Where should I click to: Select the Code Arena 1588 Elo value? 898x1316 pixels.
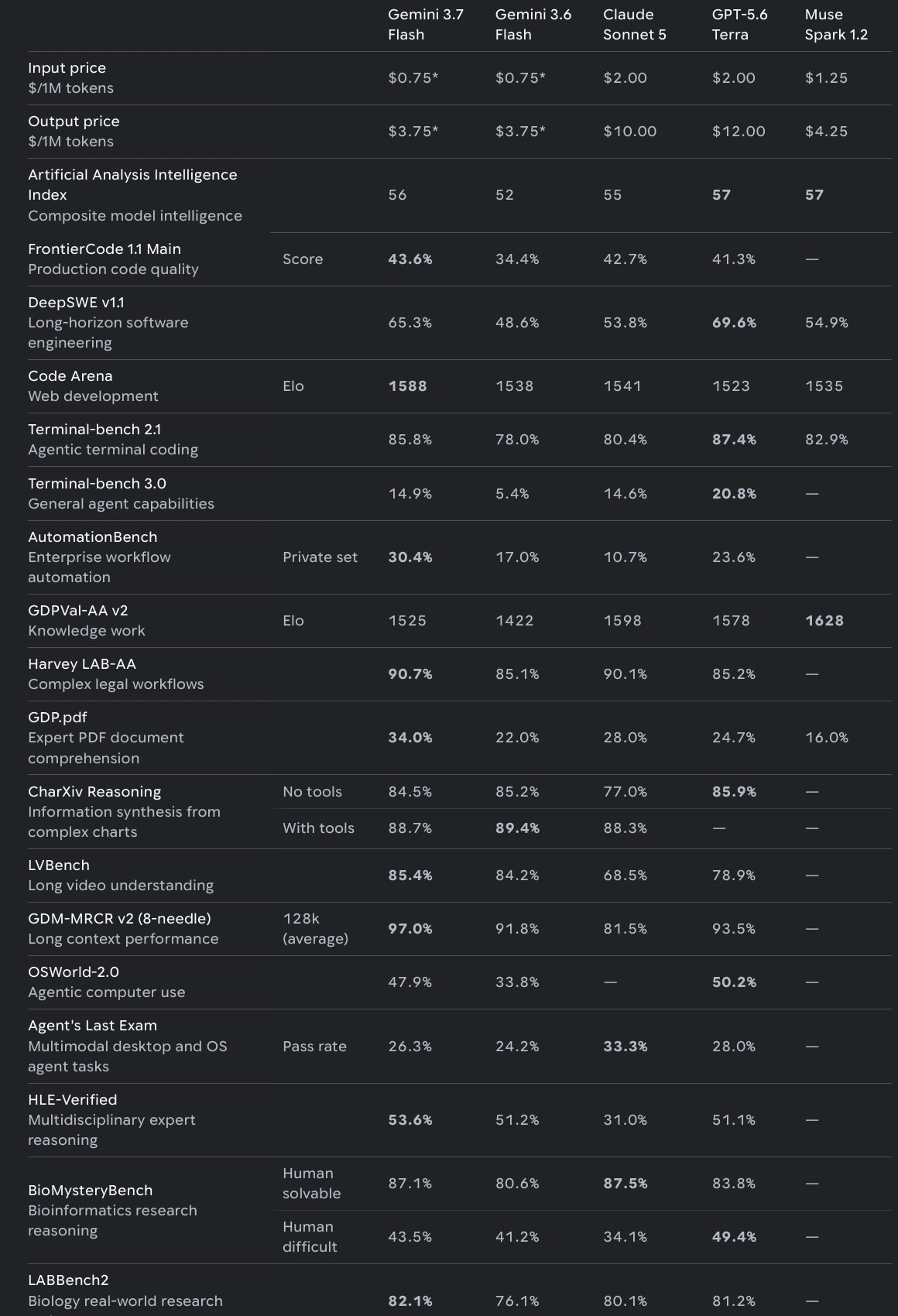point(407,386)
